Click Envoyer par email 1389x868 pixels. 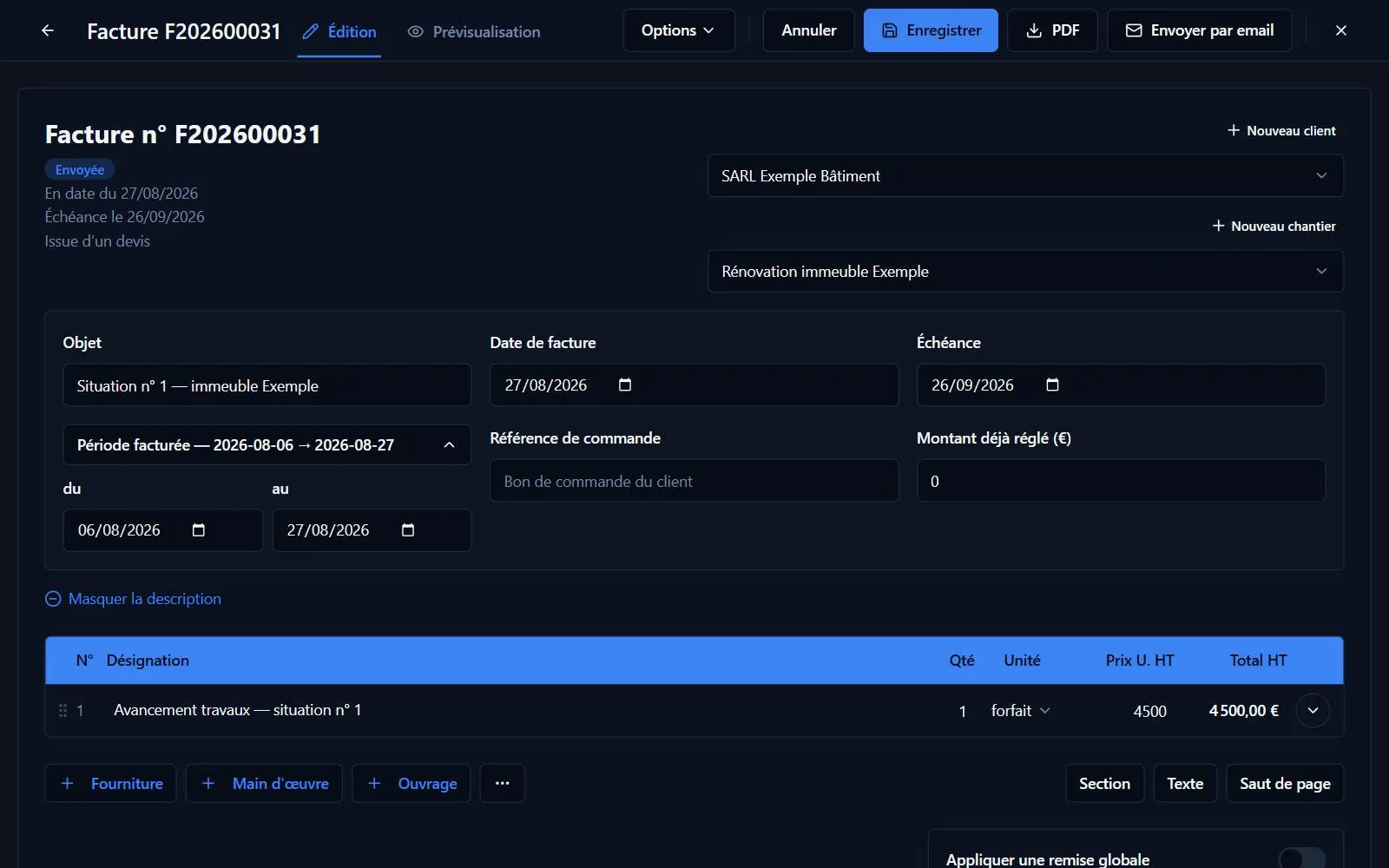click(1200, 30)
